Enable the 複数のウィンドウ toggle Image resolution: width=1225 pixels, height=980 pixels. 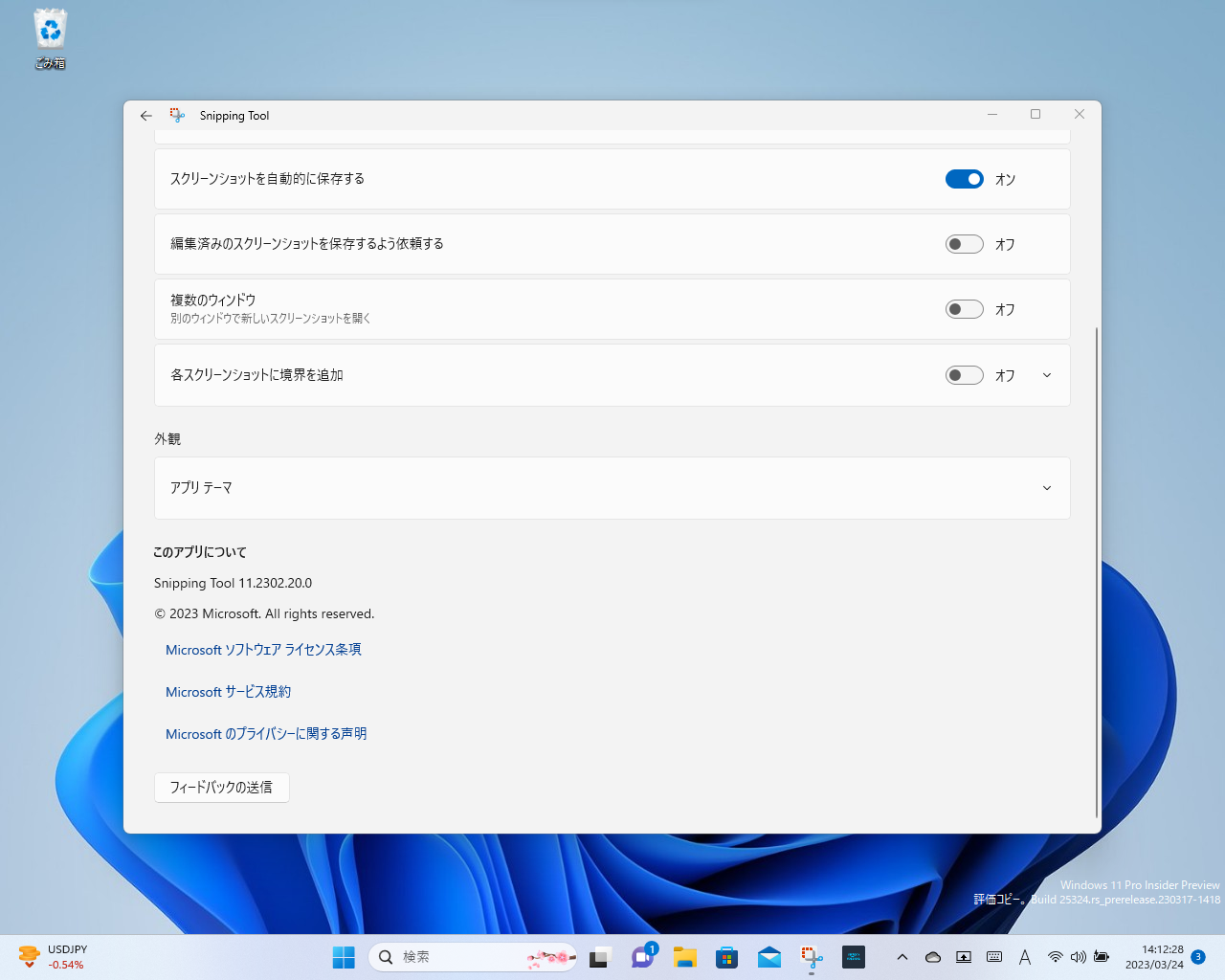(964, 308)
